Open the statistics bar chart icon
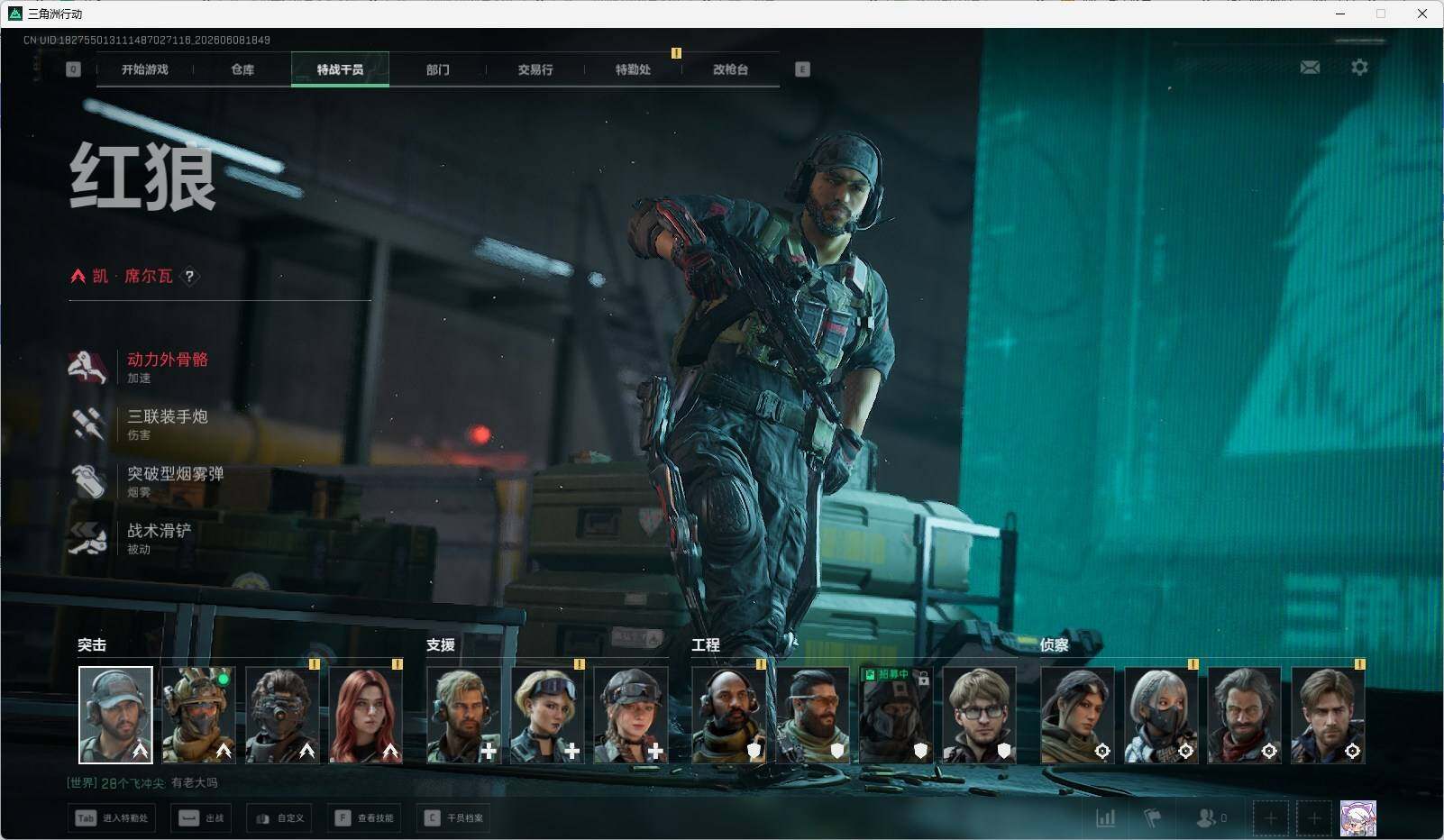Screen dimensions: 1444x840 coord(1105,818)
